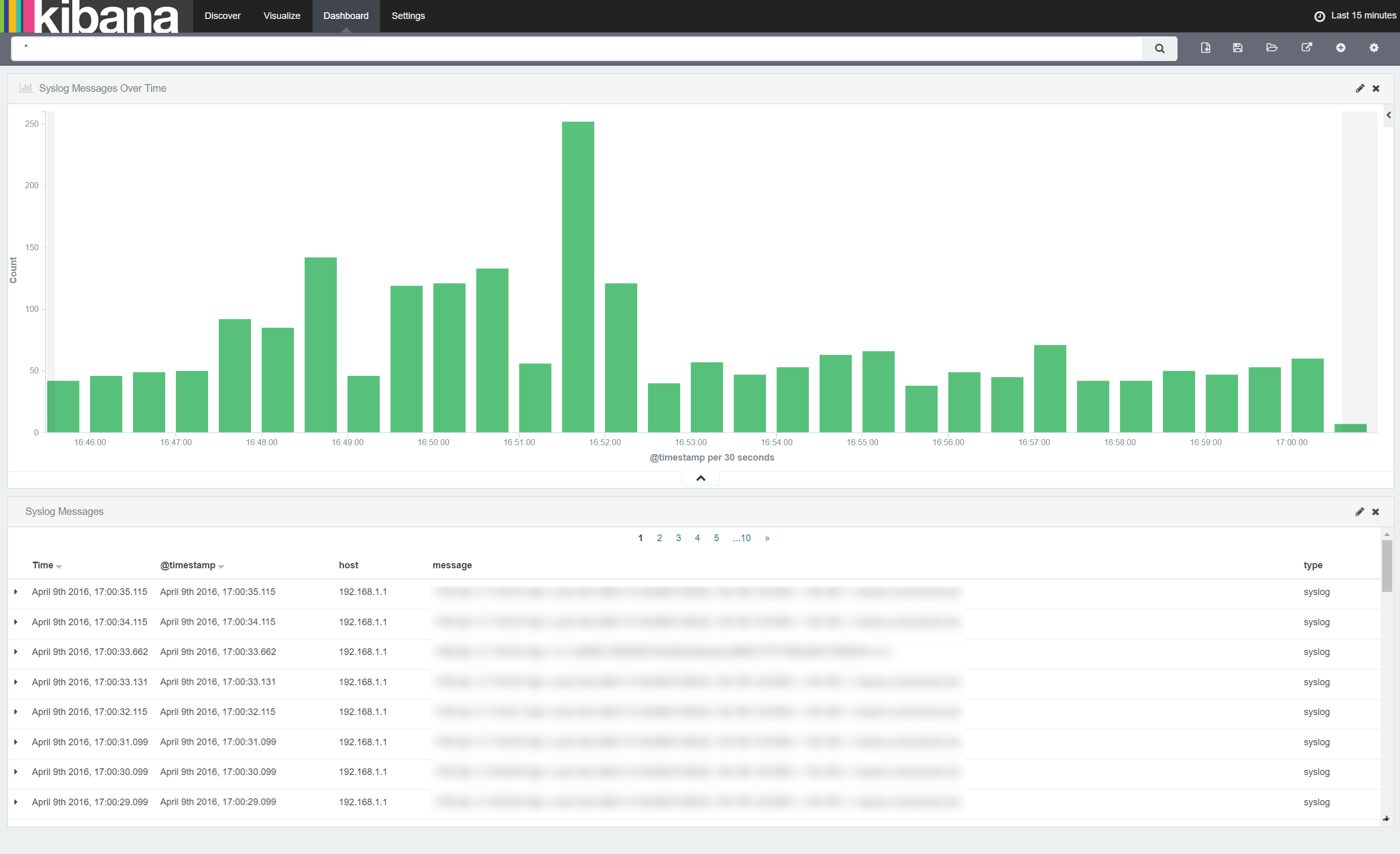Click the Share dashboard icon
Screen dimensions: 1400x854
click(x=1306, y=48)
